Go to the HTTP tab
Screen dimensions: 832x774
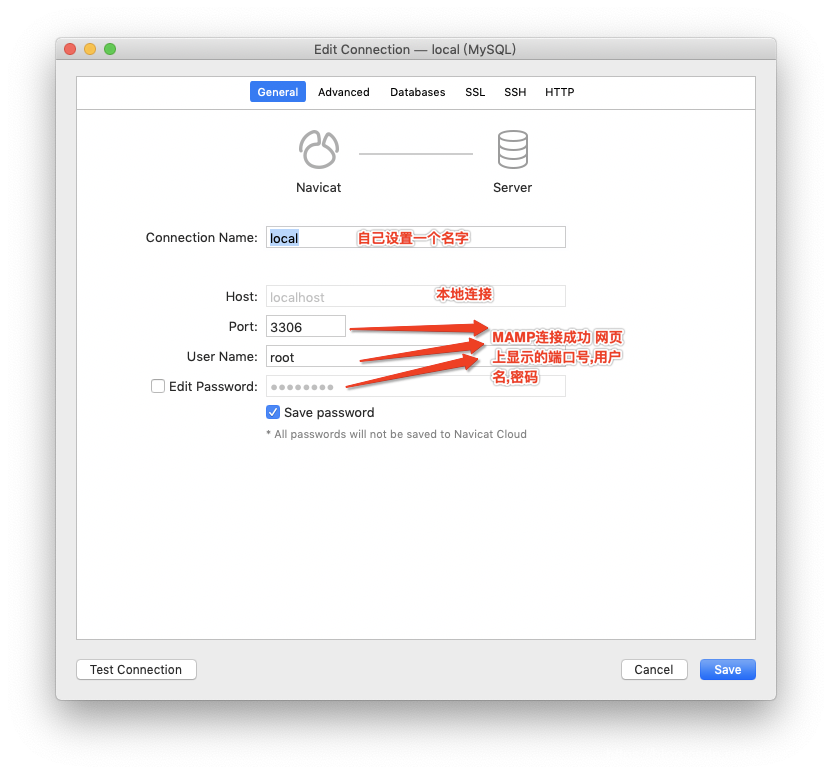point(559,92)
